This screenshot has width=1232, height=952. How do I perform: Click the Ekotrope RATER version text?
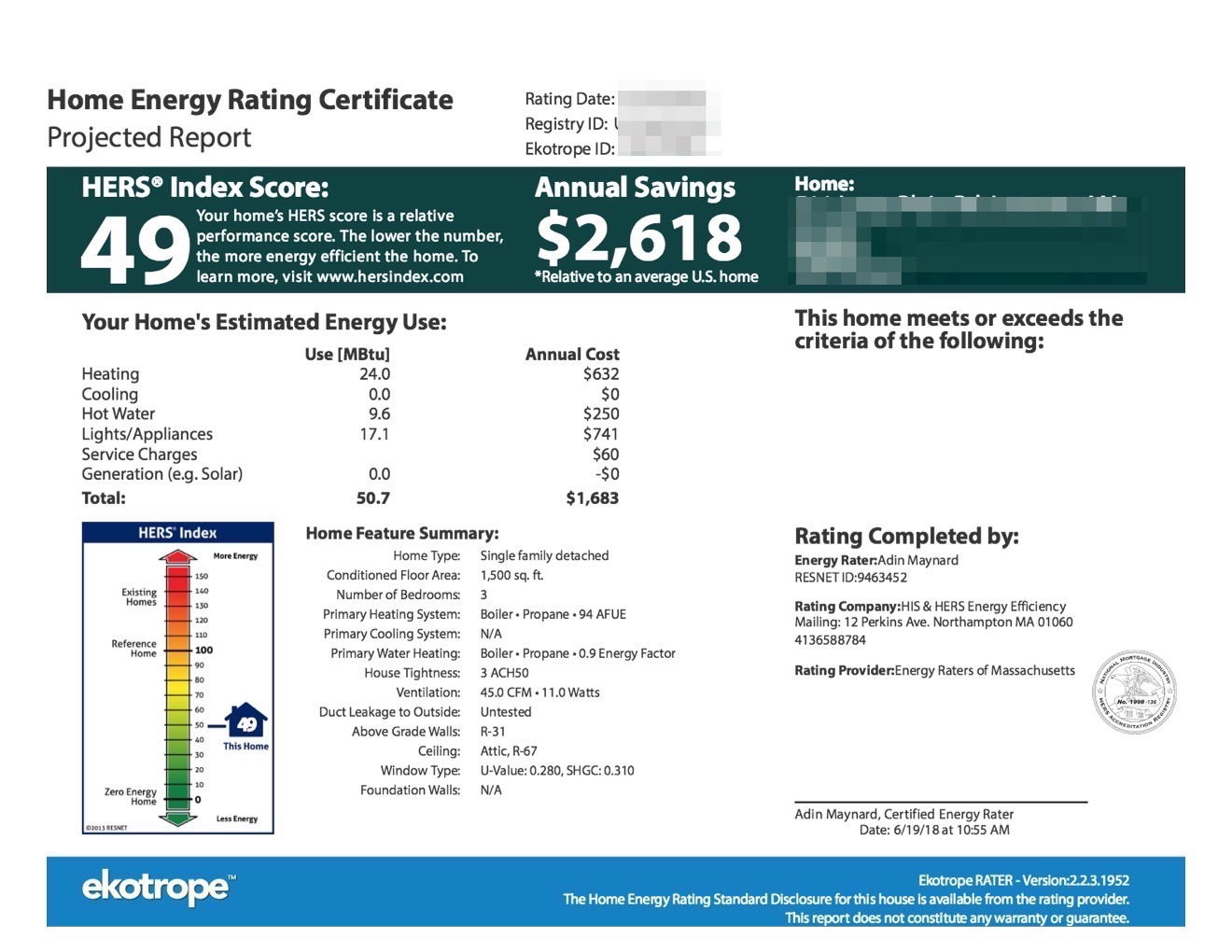coord(1024,881)
